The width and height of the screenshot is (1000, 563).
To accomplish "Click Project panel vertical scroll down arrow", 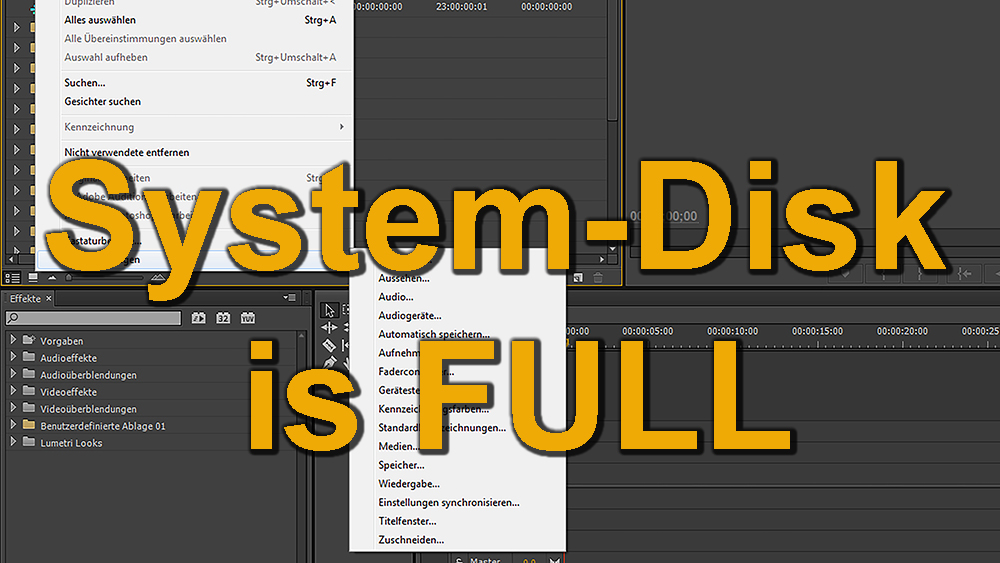I will tap(612, 249).
